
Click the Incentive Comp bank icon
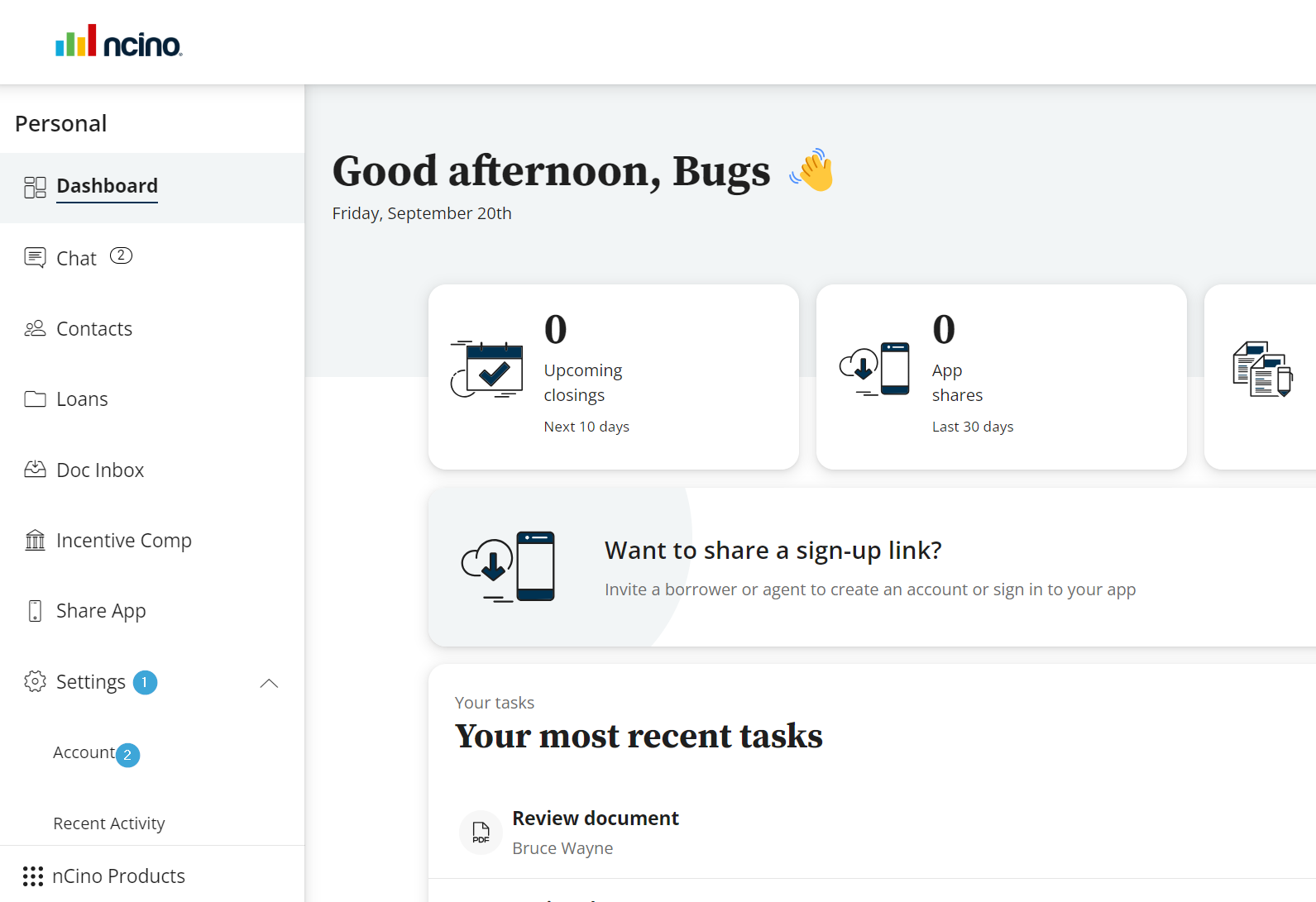[35, 540]
